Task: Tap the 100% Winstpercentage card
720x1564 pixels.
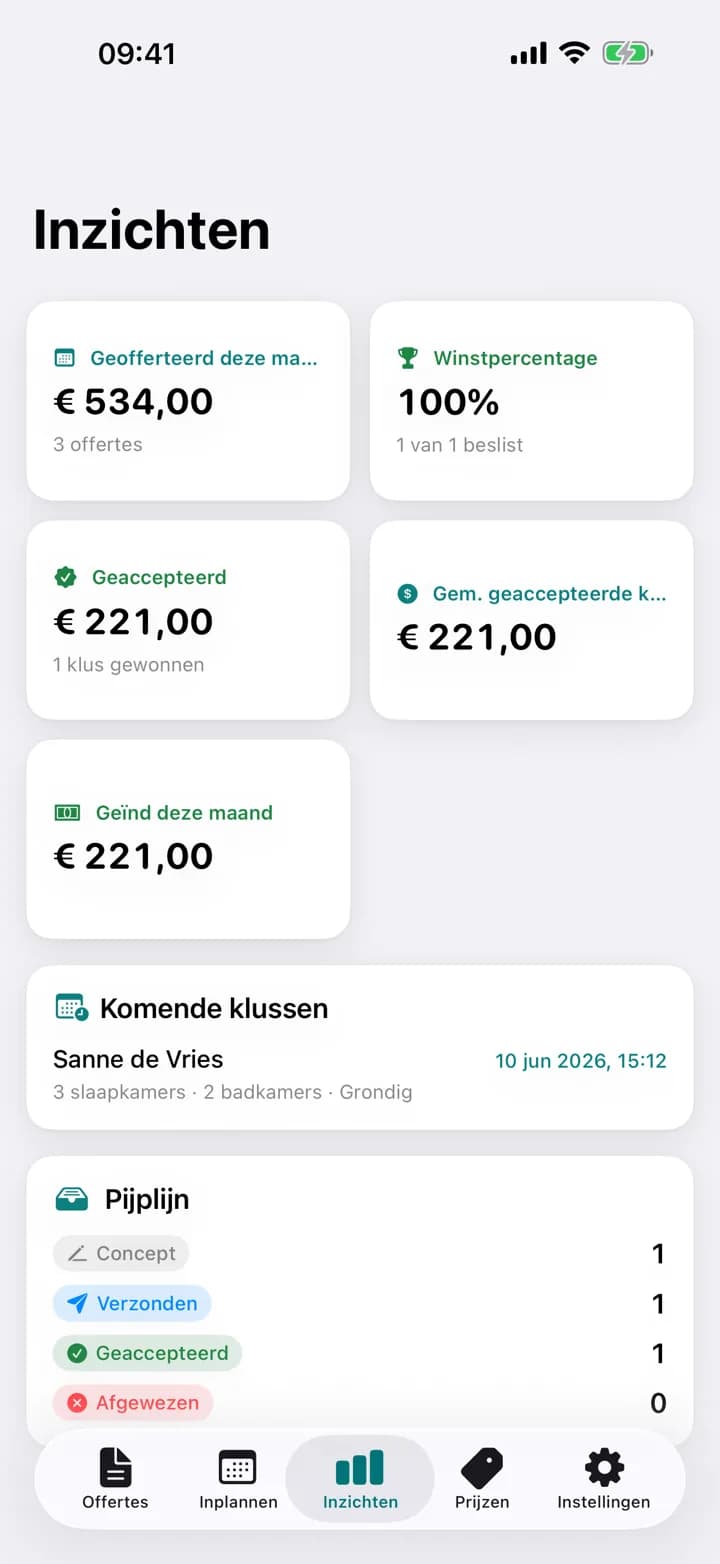Action: 532,401
